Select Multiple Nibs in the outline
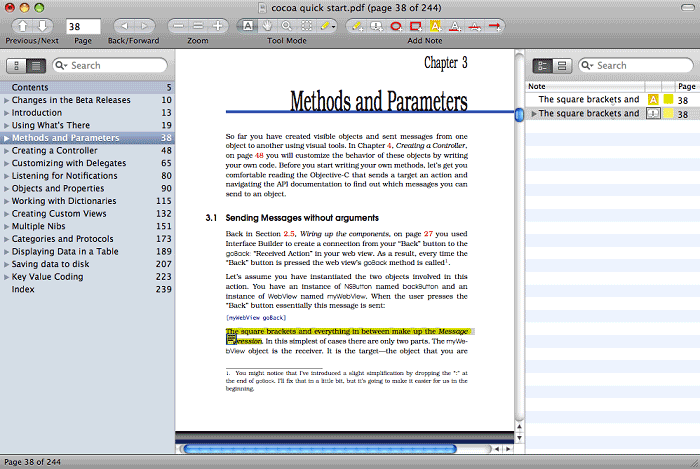The width and height of the screenshot is (700, 469). point(87,226)
